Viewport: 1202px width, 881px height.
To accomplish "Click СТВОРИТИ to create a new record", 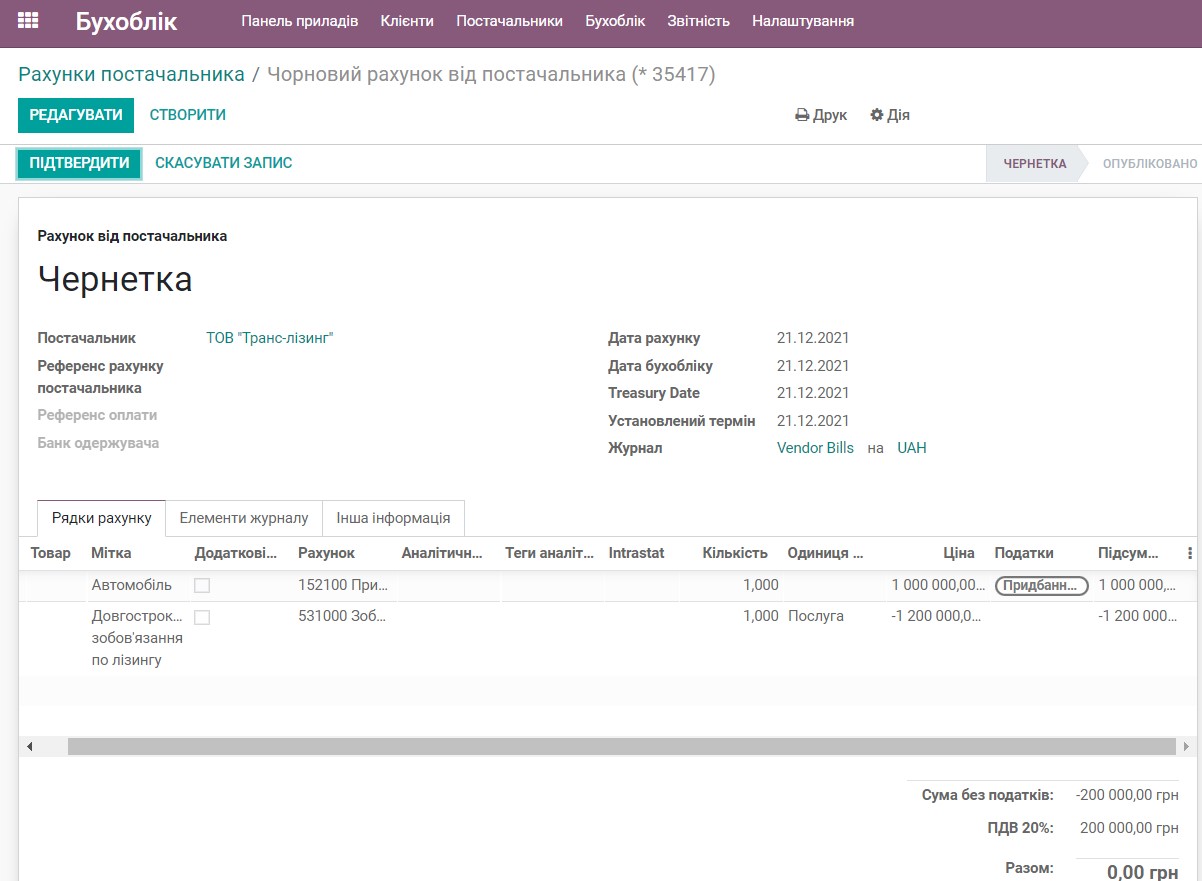I will [x=187, y=115].
